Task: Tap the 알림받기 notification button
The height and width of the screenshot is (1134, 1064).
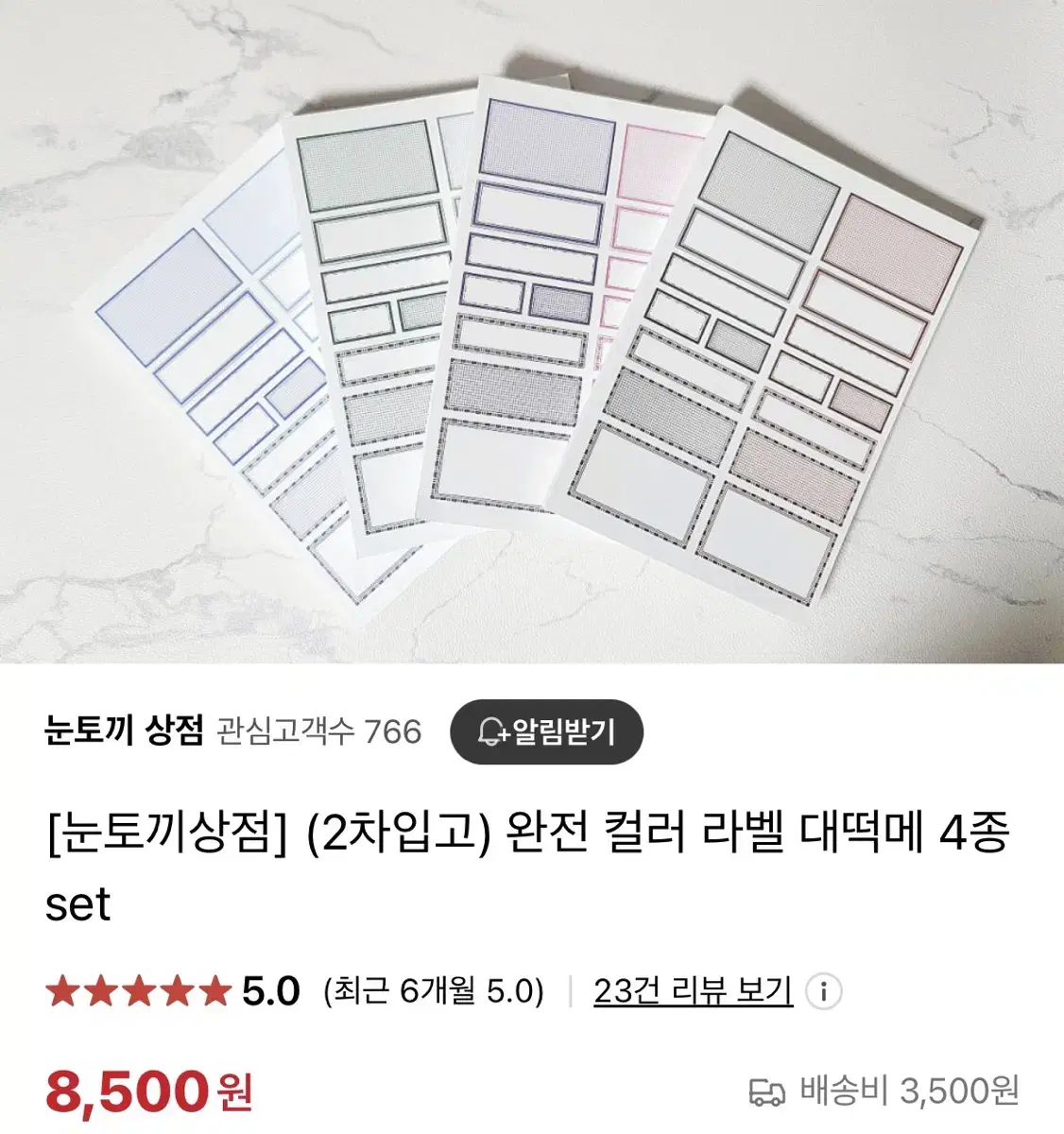Action: [x=546, y=731]
